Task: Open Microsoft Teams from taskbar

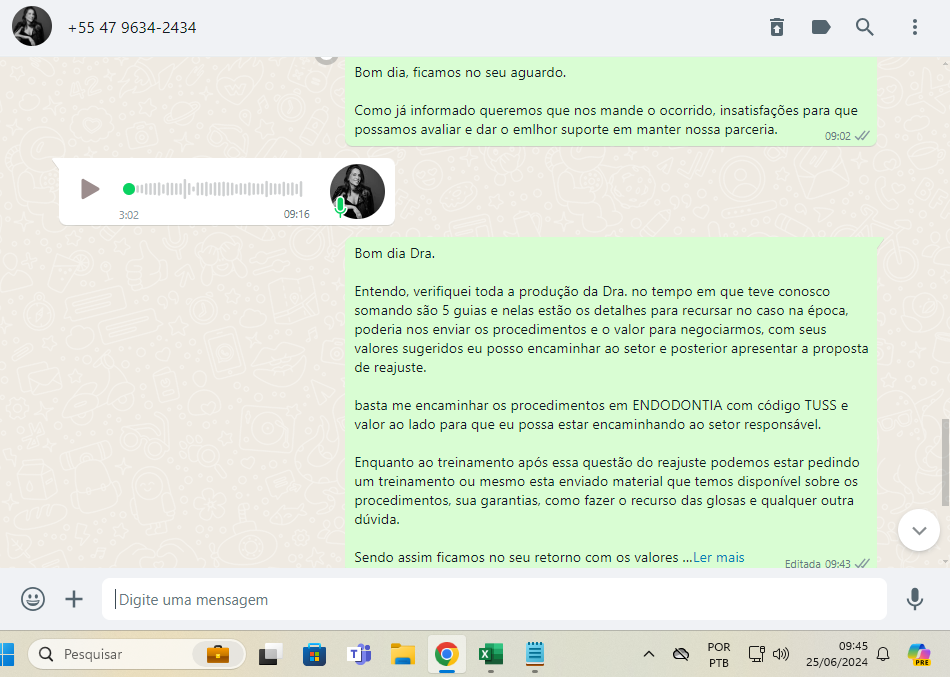Action: point(359,655)
